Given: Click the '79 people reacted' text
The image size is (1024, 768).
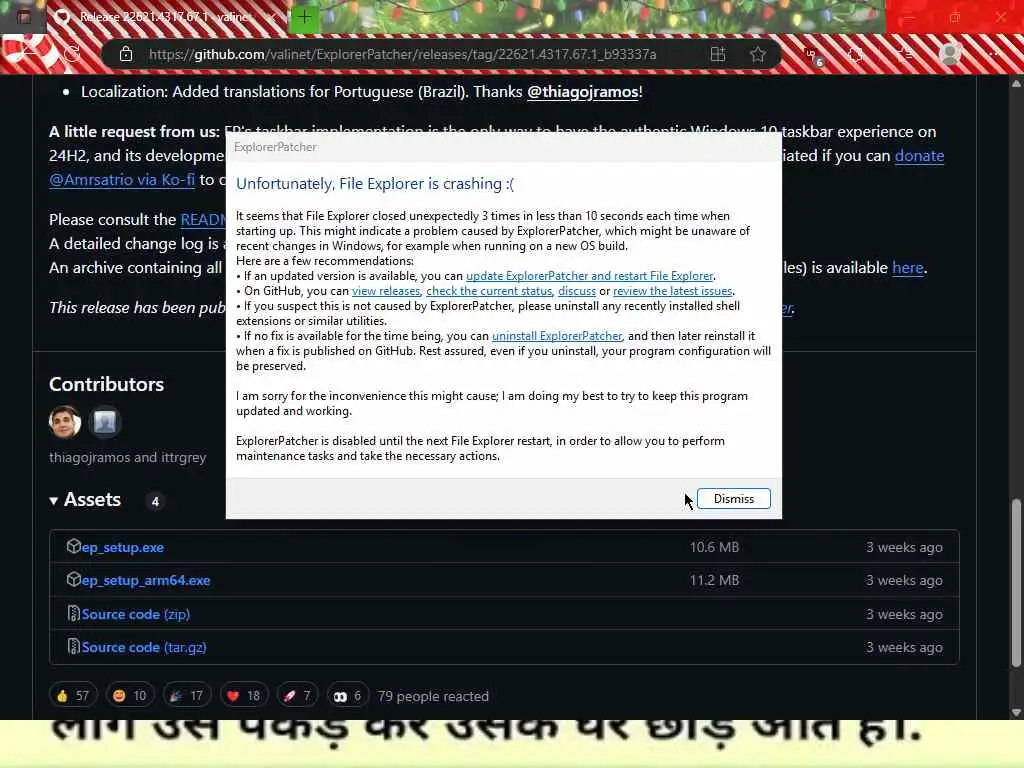Looking at the screenshot, I should tap(433, 696).
